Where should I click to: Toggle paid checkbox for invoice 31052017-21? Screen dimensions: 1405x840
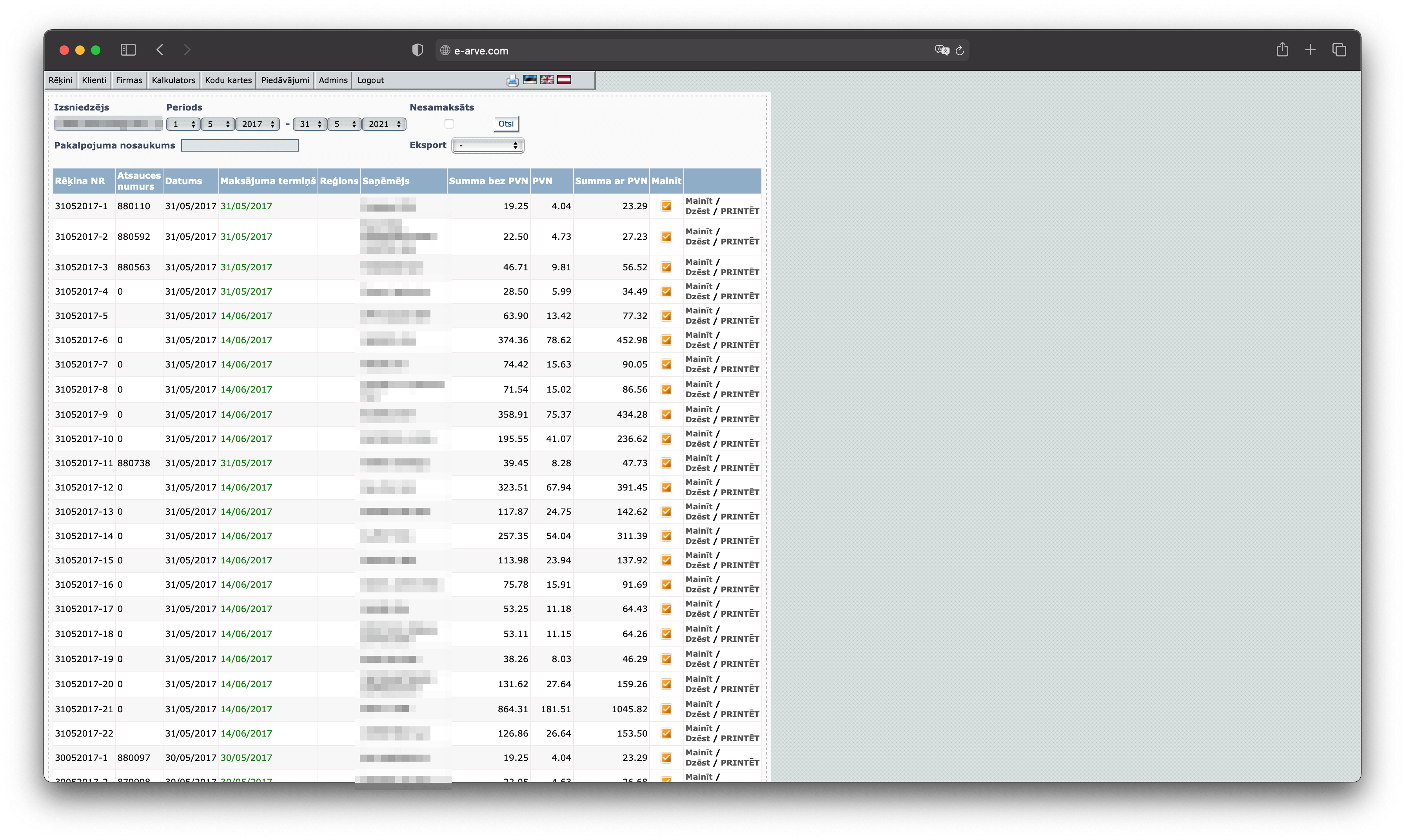666,709
